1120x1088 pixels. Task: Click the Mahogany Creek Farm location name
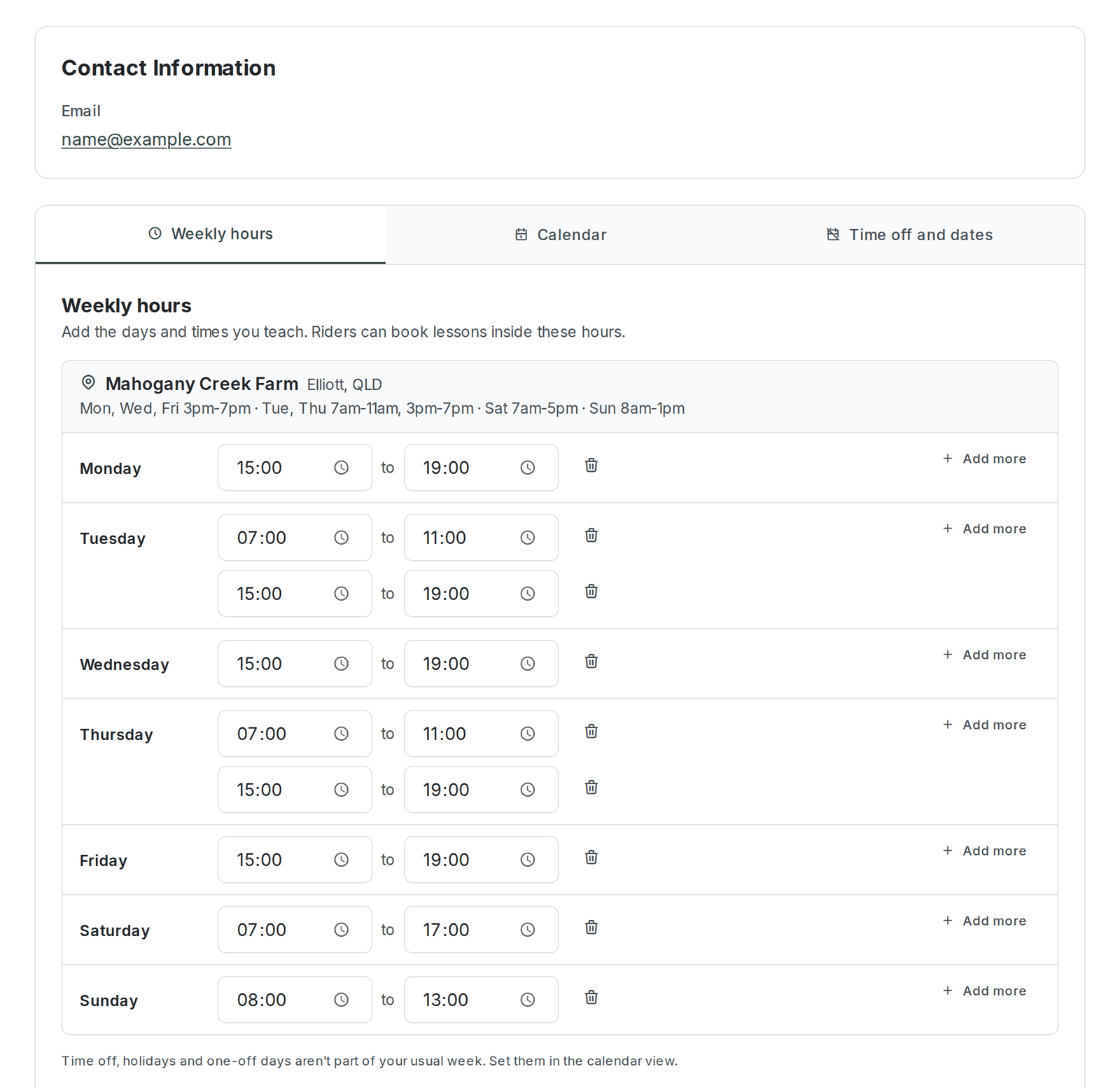(x=202, y=384)
